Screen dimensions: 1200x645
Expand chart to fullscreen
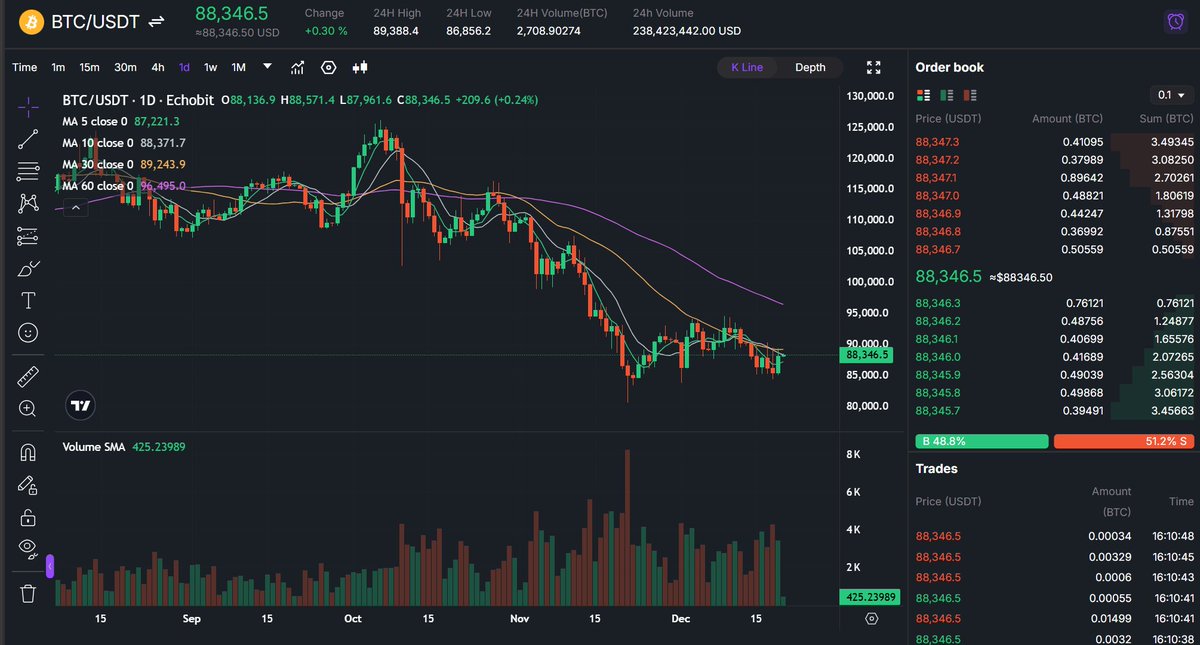coord(873,67)
